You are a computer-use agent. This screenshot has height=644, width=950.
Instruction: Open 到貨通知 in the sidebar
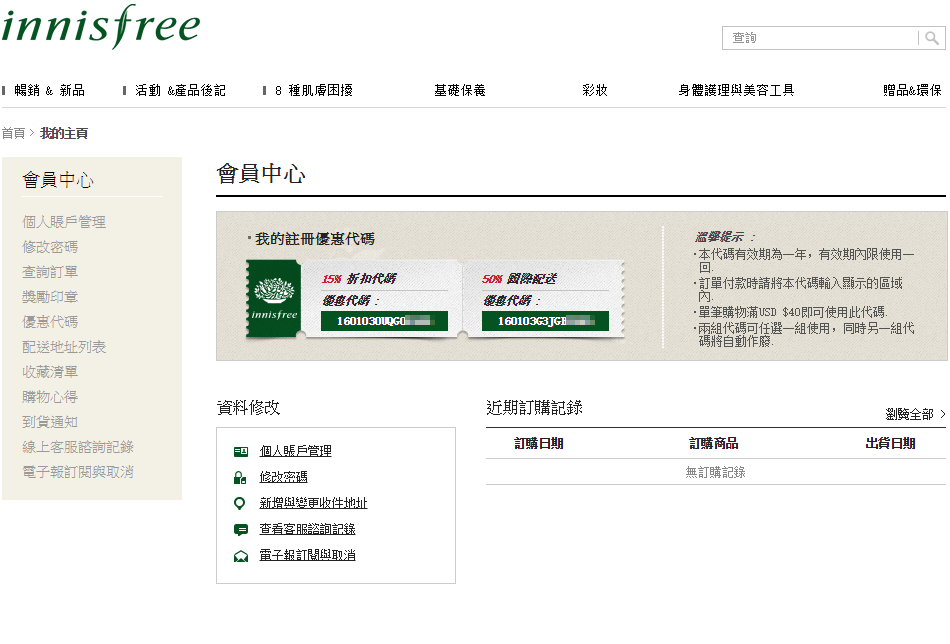coord(50,422)
